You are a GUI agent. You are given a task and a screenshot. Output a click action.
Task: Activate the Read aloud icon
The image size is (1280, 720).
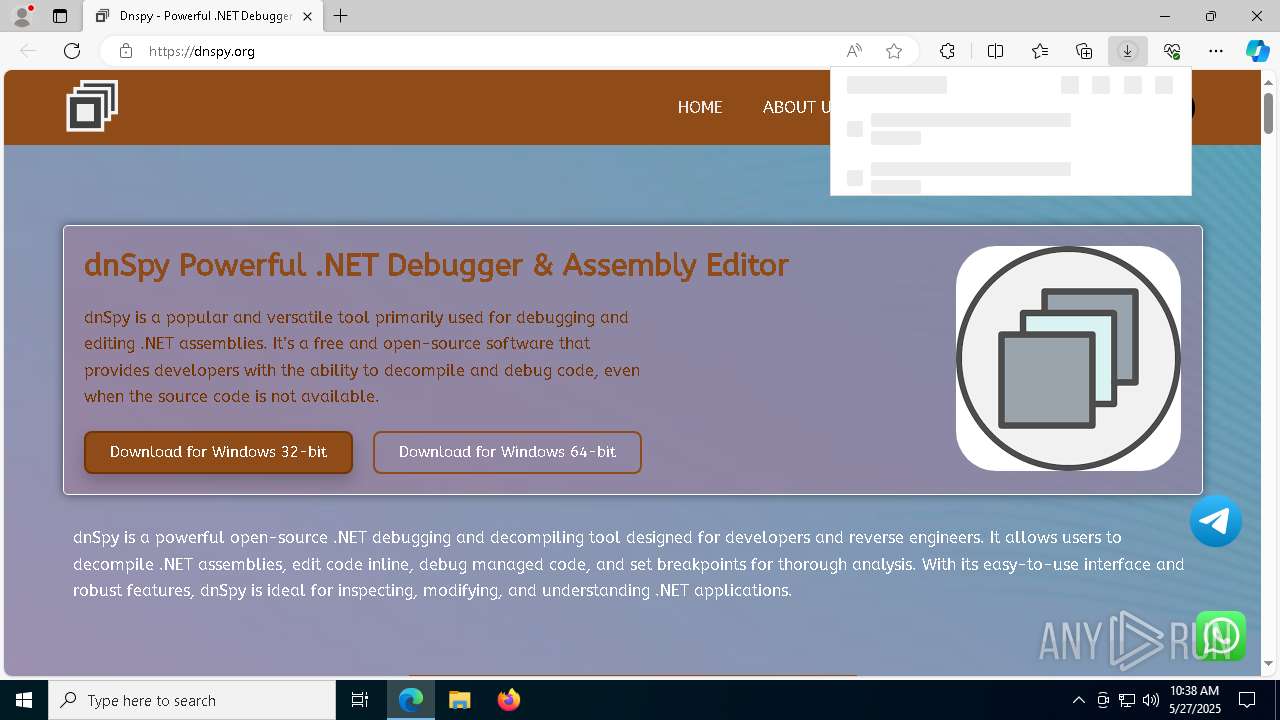coord(854,51)
